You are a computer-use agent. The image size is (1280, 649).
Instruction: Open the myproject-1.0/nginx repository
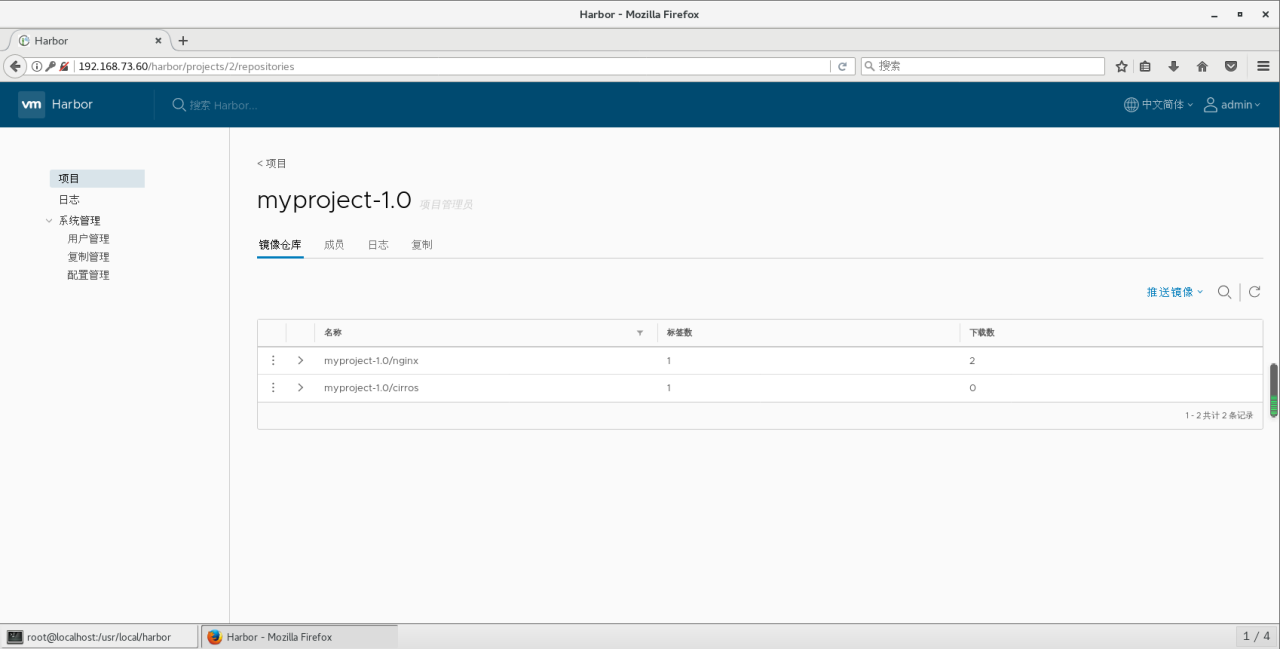point(371,360)
